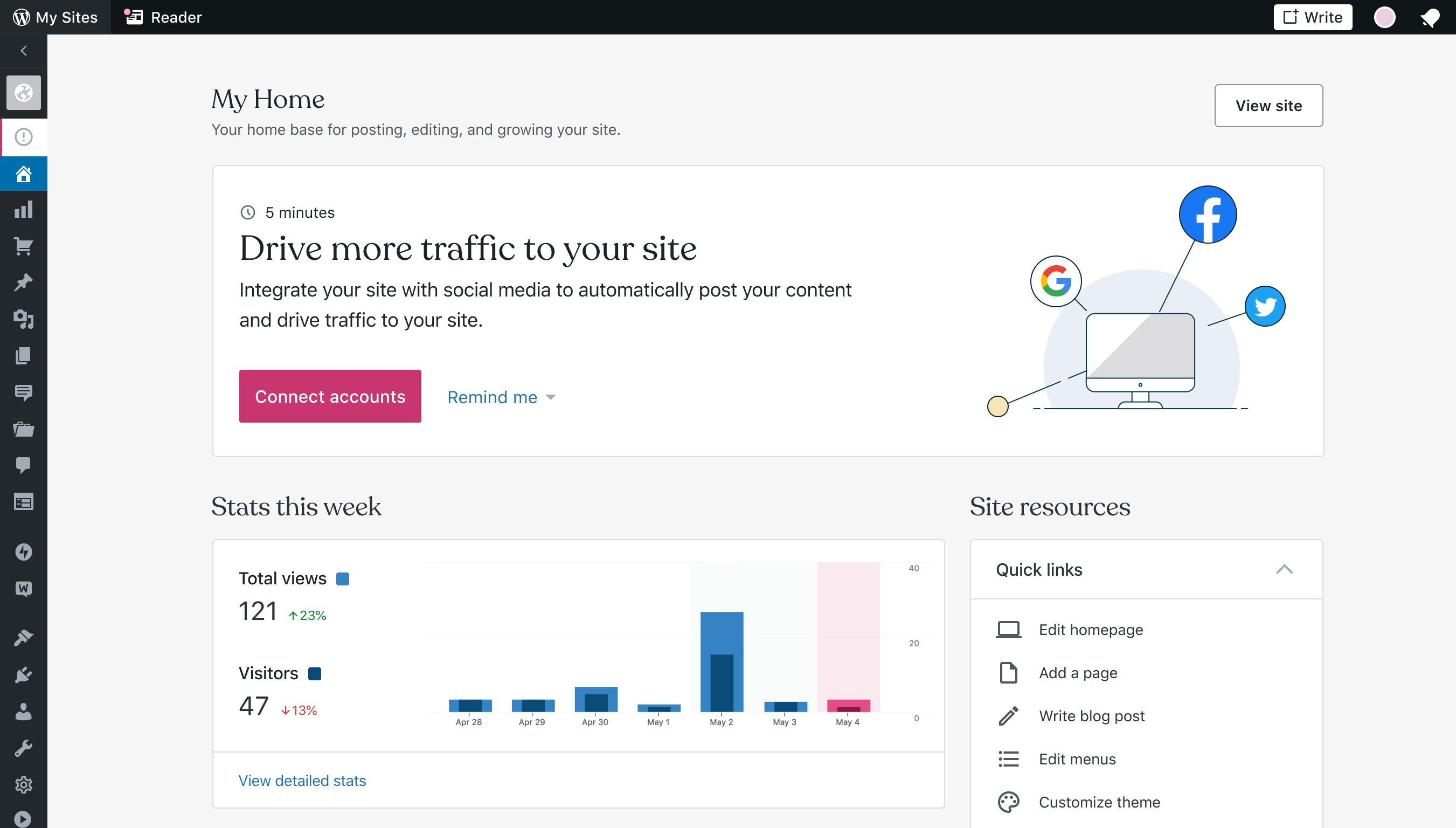Click the shopping cart sidebar icon
This screenshot has height=828, width=1456.
tap(23, 246)
